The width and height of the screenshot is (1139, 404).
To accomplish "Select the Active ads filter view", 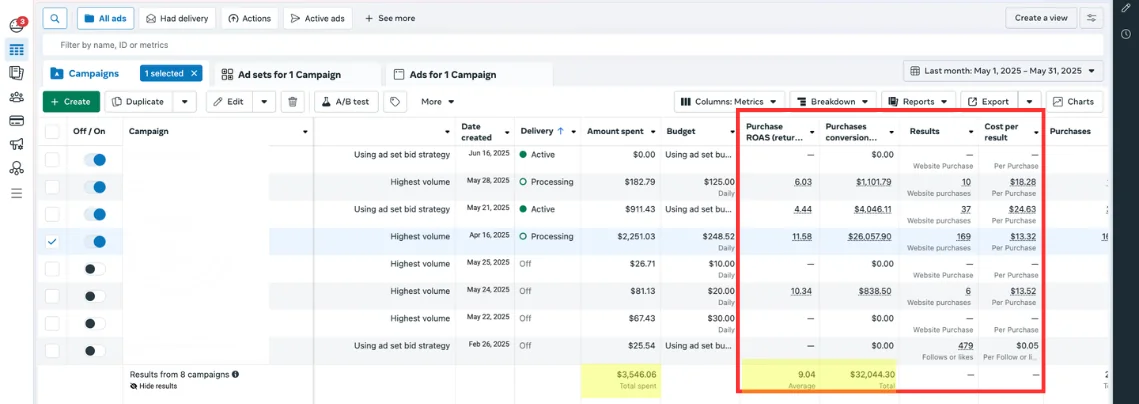I will coord(318,18).
